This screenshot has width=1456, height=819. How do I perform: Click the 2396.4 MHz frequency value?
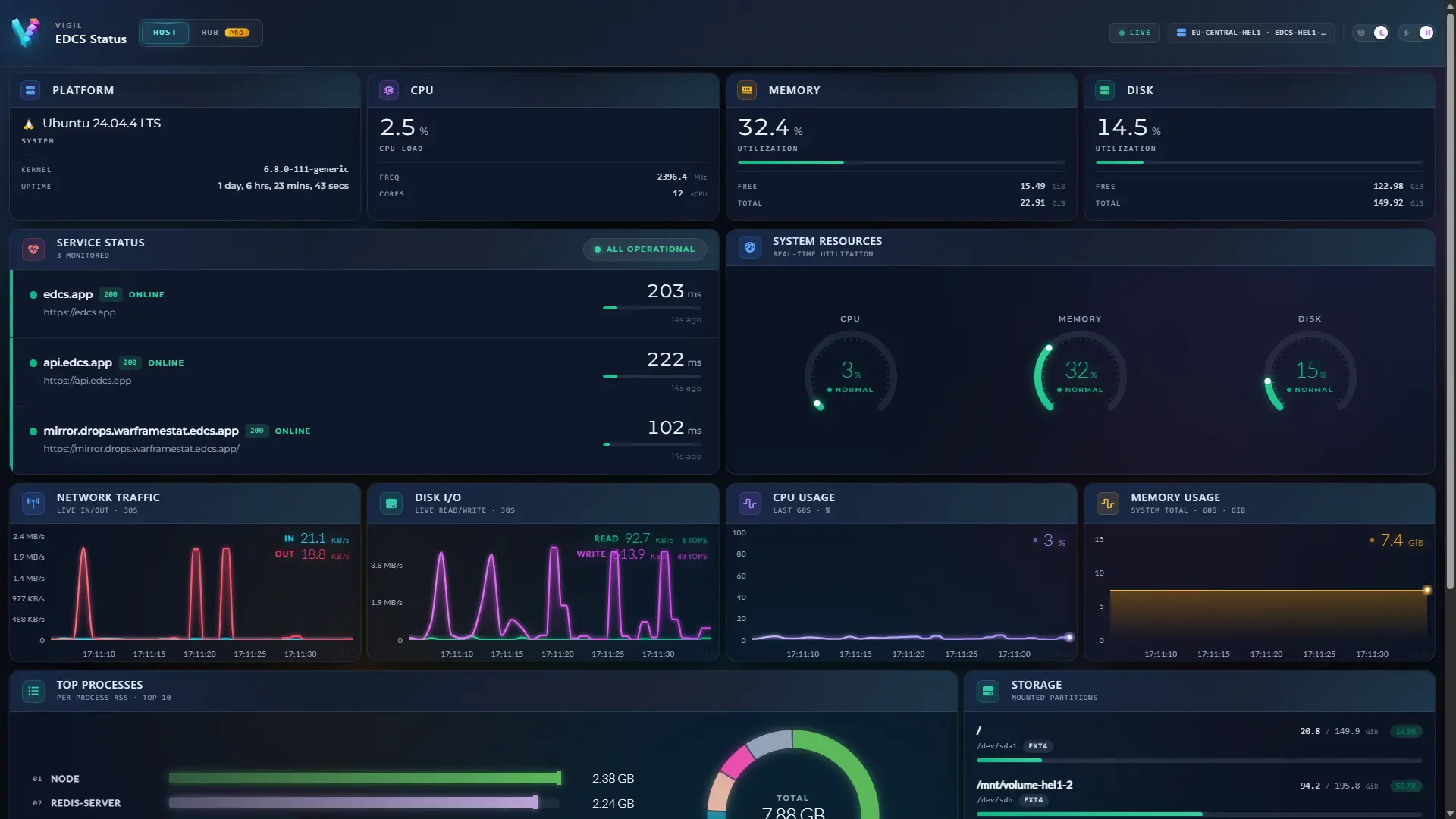(681, 177)
